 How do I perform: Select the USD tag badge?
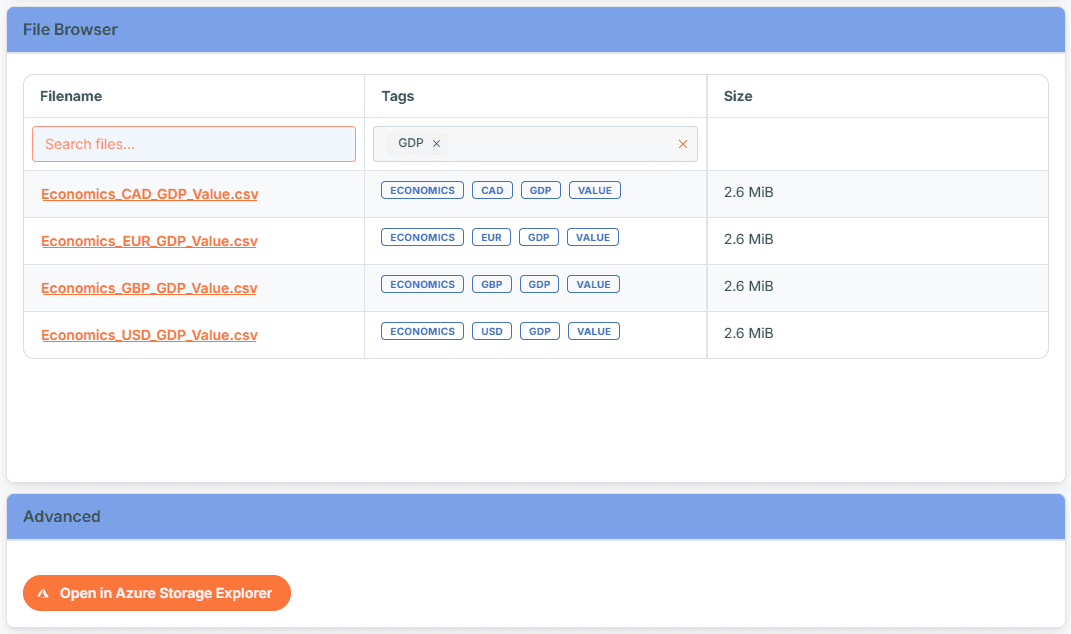click(492, 330)
